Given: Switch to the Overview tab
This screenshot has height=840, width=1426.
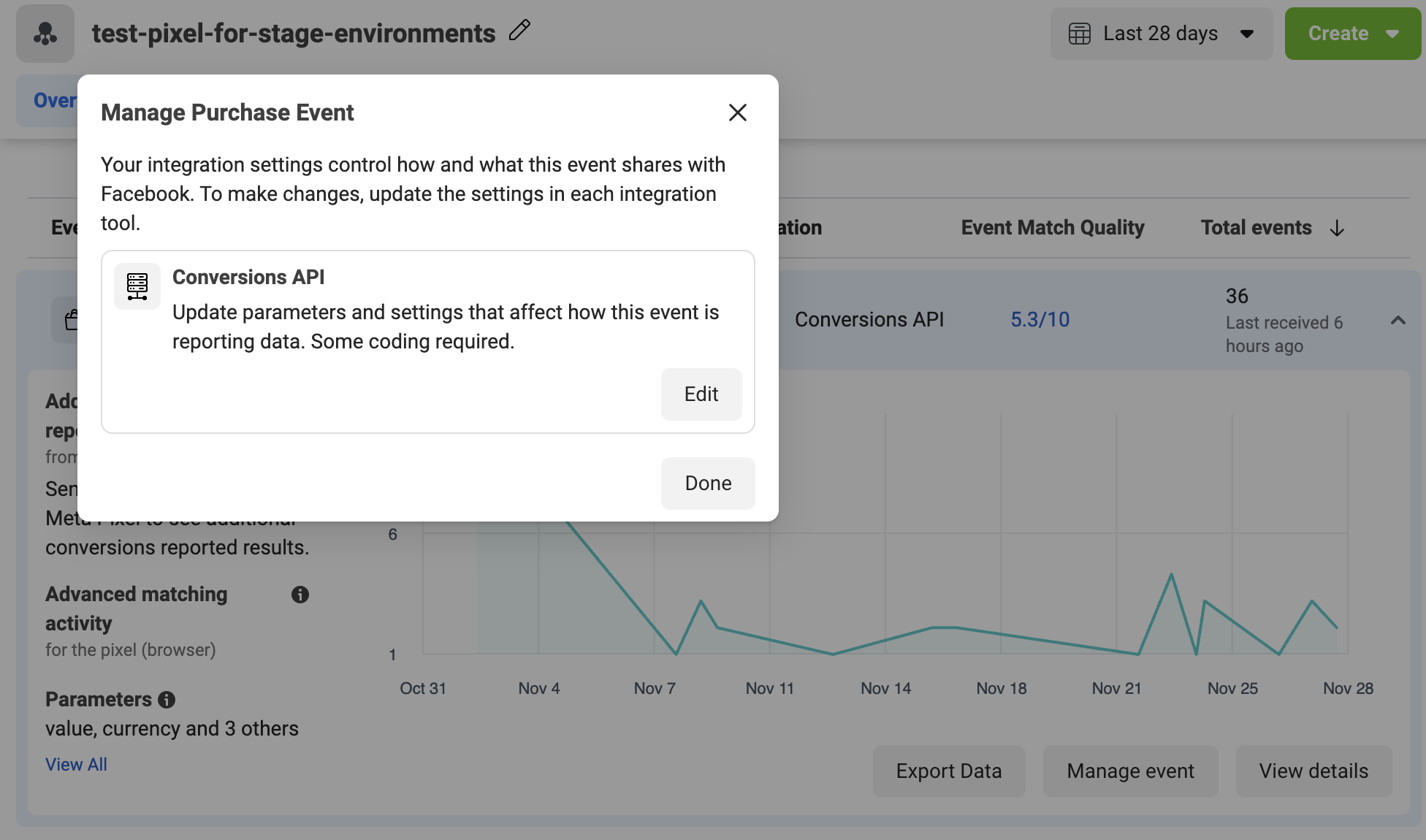Looking at the screenshot, I should click(48, 101).
